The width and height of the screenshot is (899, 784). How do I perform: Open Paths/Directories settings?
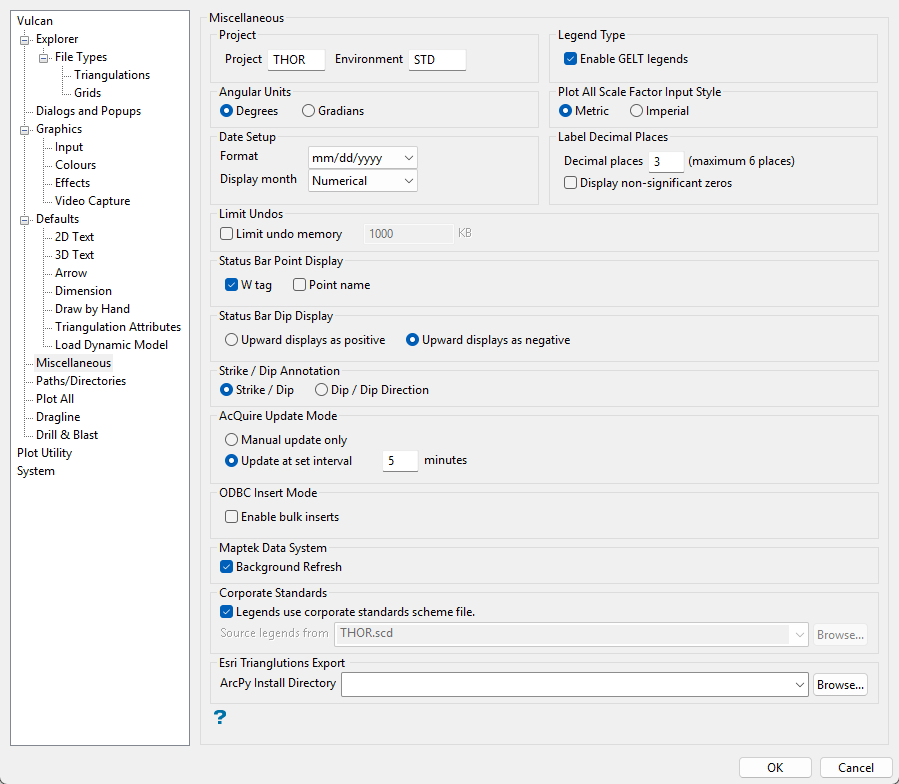click(x=81, y=381)
